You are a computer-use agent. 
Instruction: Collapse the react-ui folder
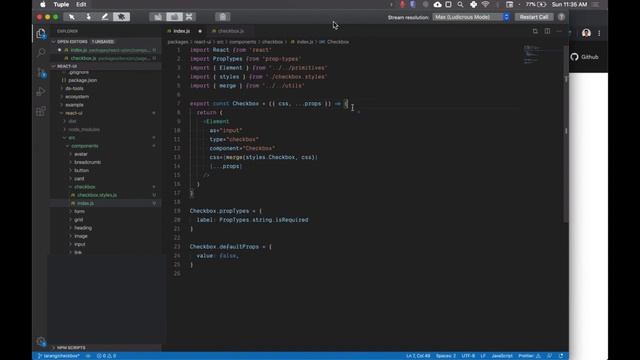(73, 113)
